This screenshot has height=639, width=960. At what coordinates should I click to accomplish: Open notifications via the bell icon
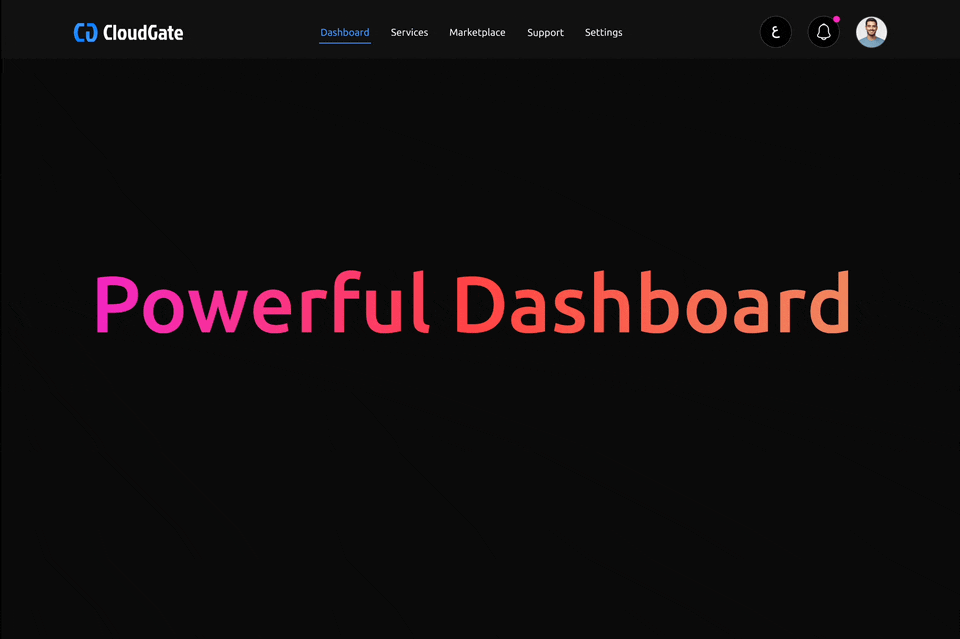[823, 32]
